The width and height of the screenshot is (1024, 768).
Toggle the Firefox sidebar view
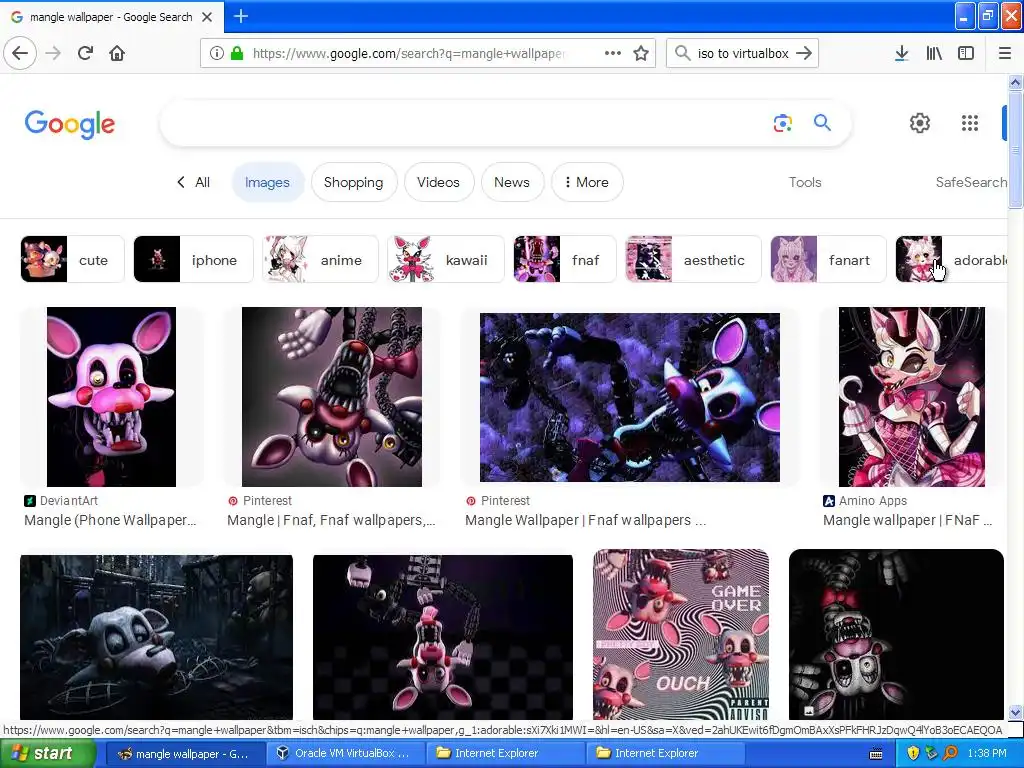tap(966, 53)
